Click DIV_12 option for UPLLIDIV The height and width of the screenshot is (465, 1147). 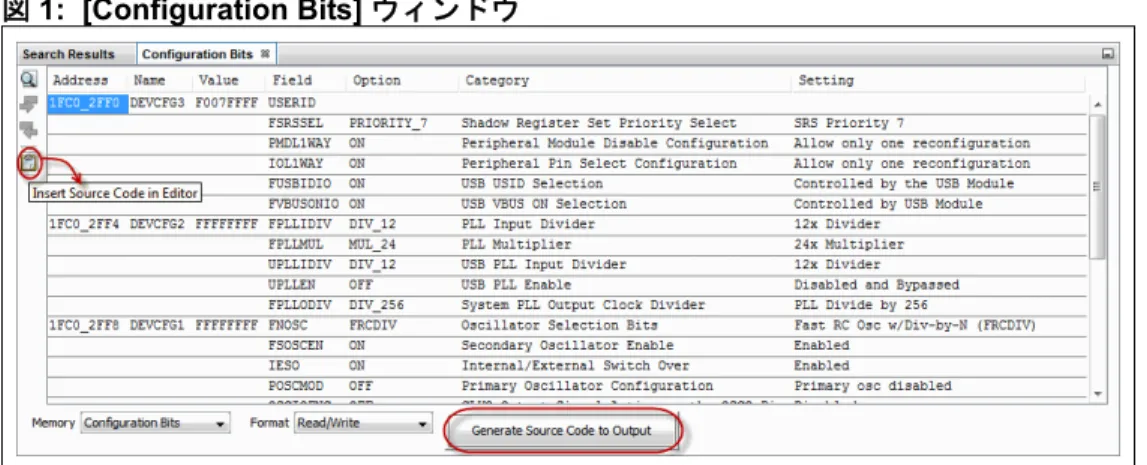pyautogui.click(x=372, y=264)
